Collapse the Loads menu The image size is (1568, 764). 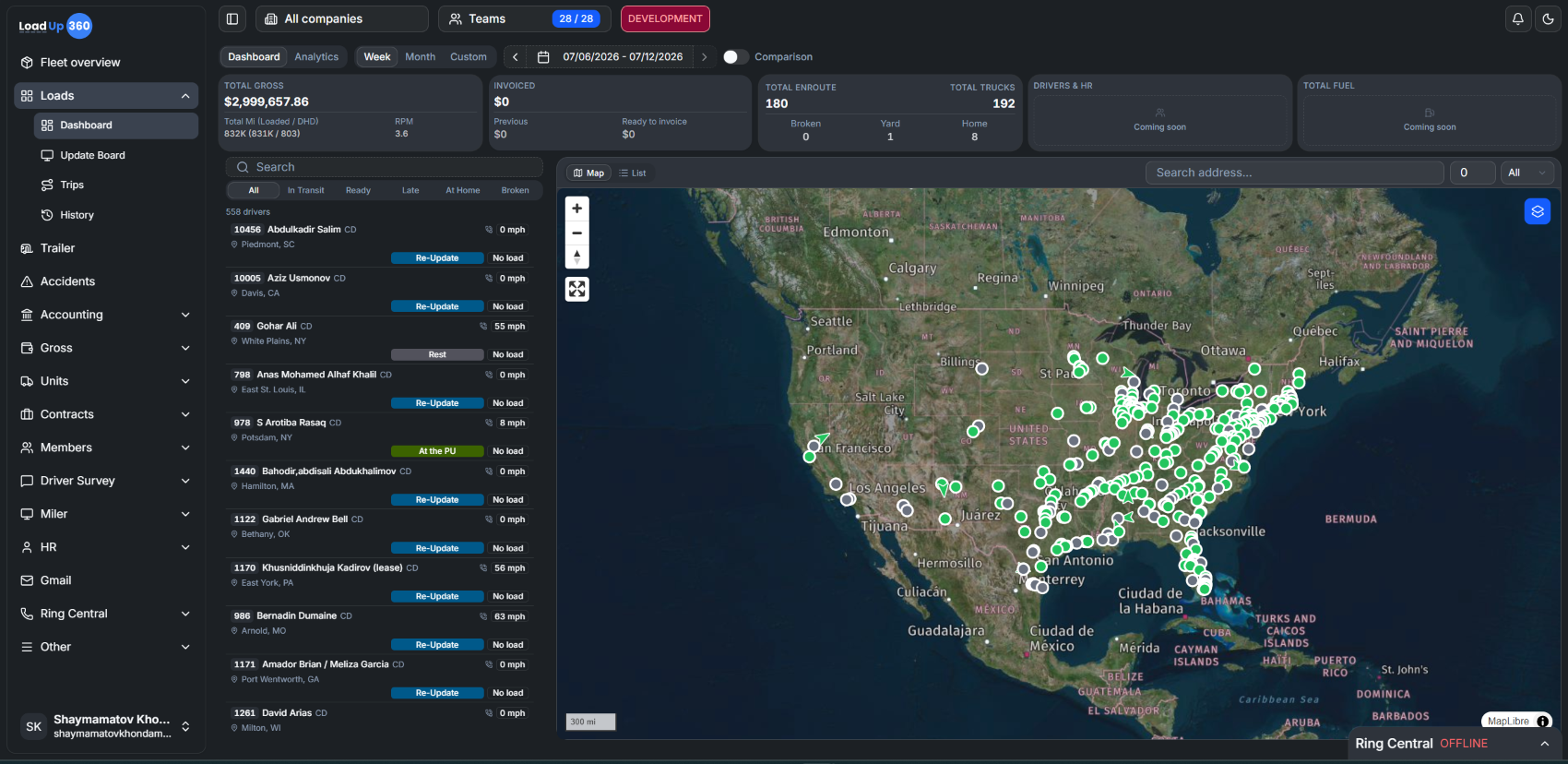pos(106,96)
